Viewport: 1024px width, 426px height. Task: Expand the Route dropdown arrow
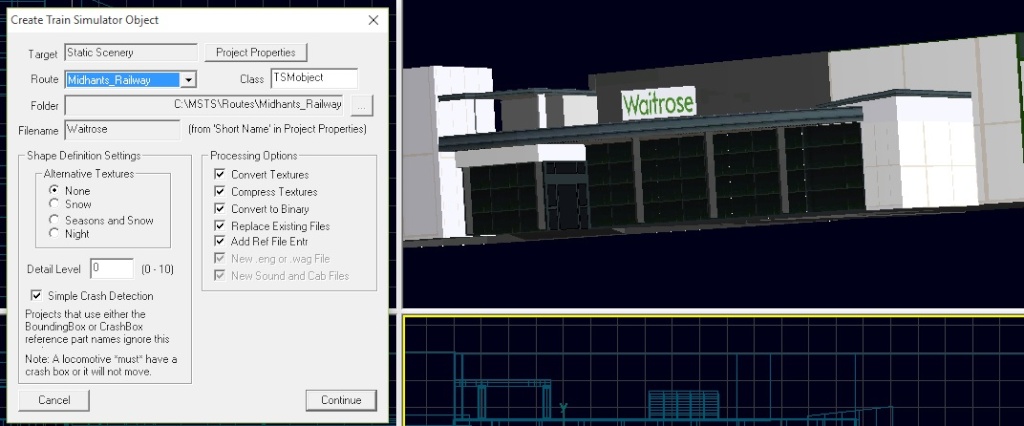coord(188,80)
